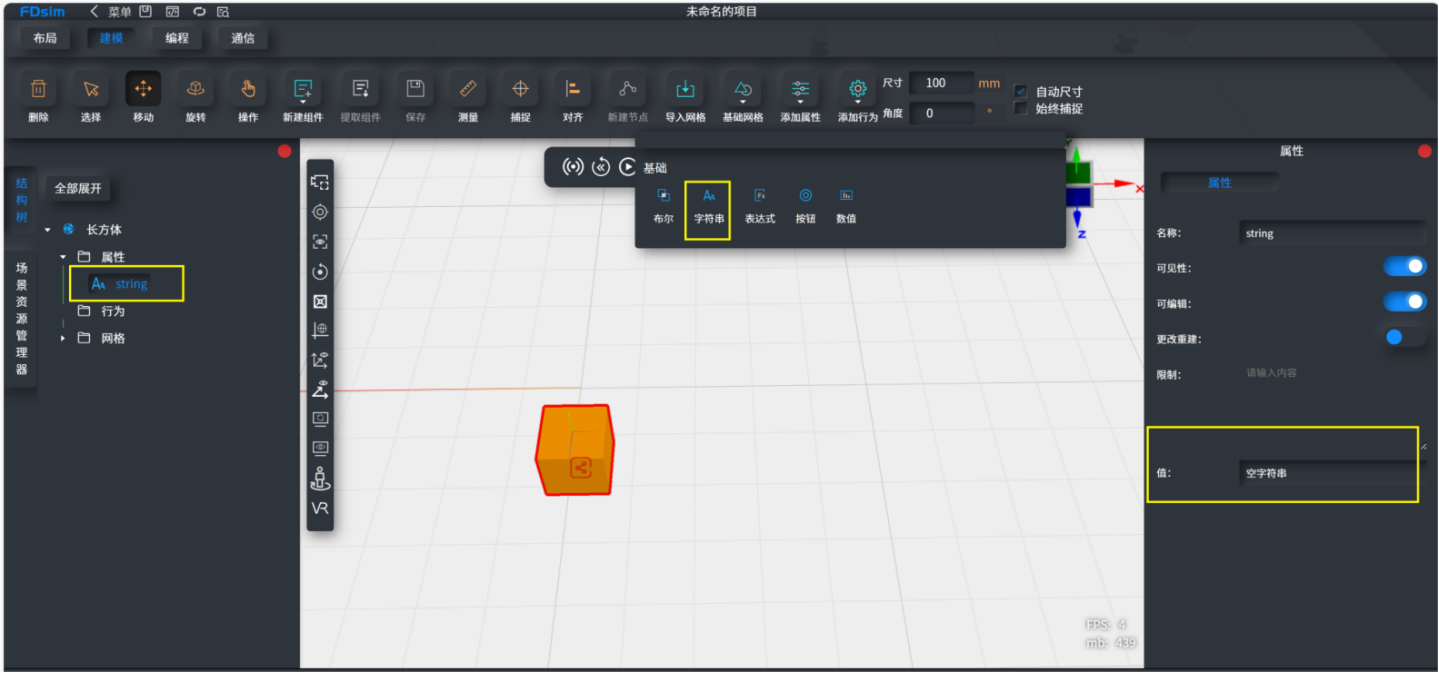Click the 值 value input field
1439x673 pixels.
click(x=1332, y=473)
